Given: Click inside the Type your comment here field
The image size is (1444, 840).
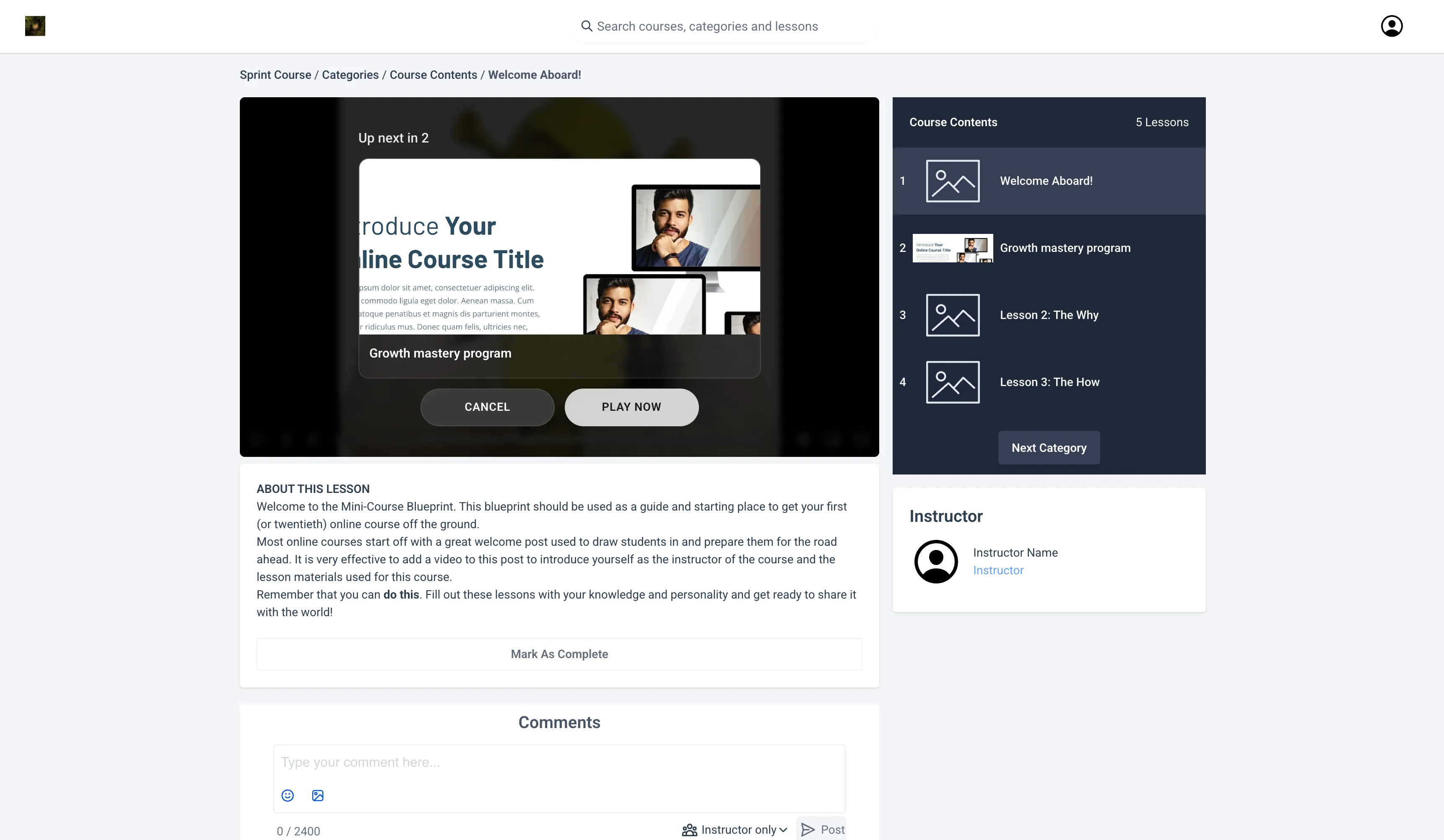Looking at the screenshot, I should pyautogui.click(x=558, y=762).
